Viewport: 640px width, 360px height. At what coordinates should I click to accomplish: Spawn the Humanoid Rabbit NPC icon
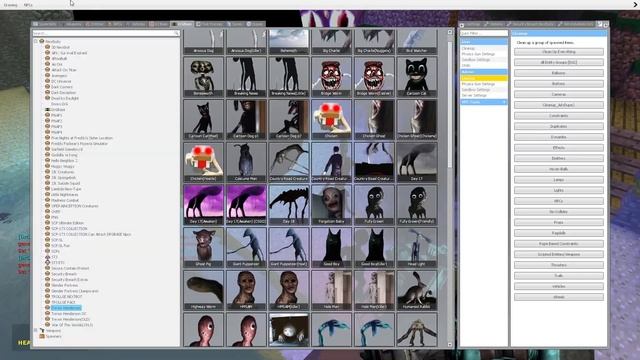pyautogui.click(x=416, y=290)
